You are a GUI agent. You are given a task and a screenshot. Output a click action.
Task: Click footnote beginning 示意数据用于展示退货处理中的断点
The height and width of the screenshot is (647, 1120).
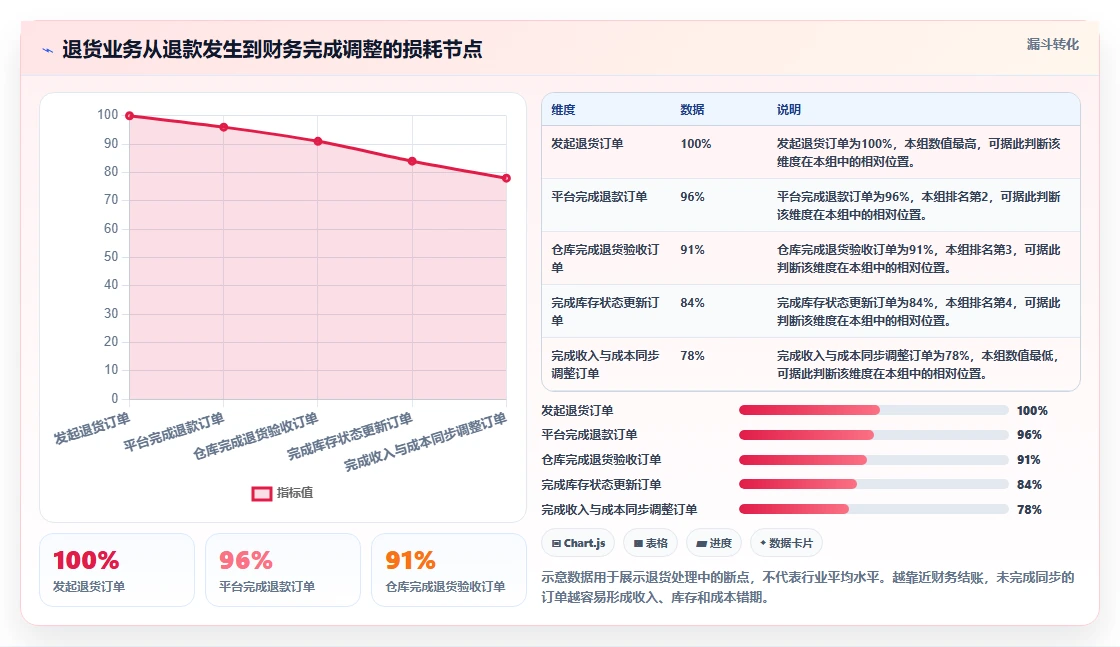tap(808, 587)
